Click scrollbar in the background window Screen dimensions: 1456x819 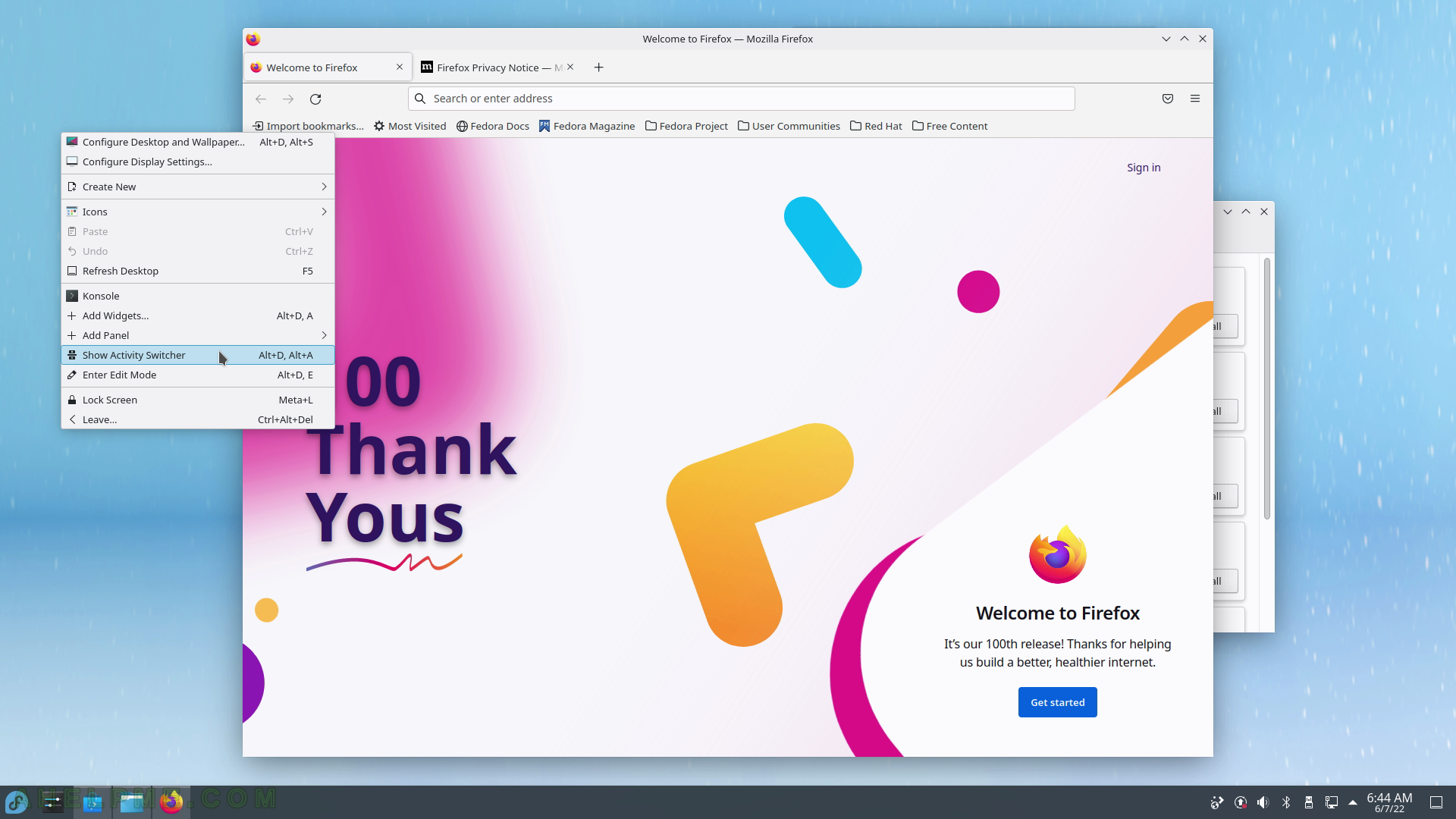(1266, 389)
